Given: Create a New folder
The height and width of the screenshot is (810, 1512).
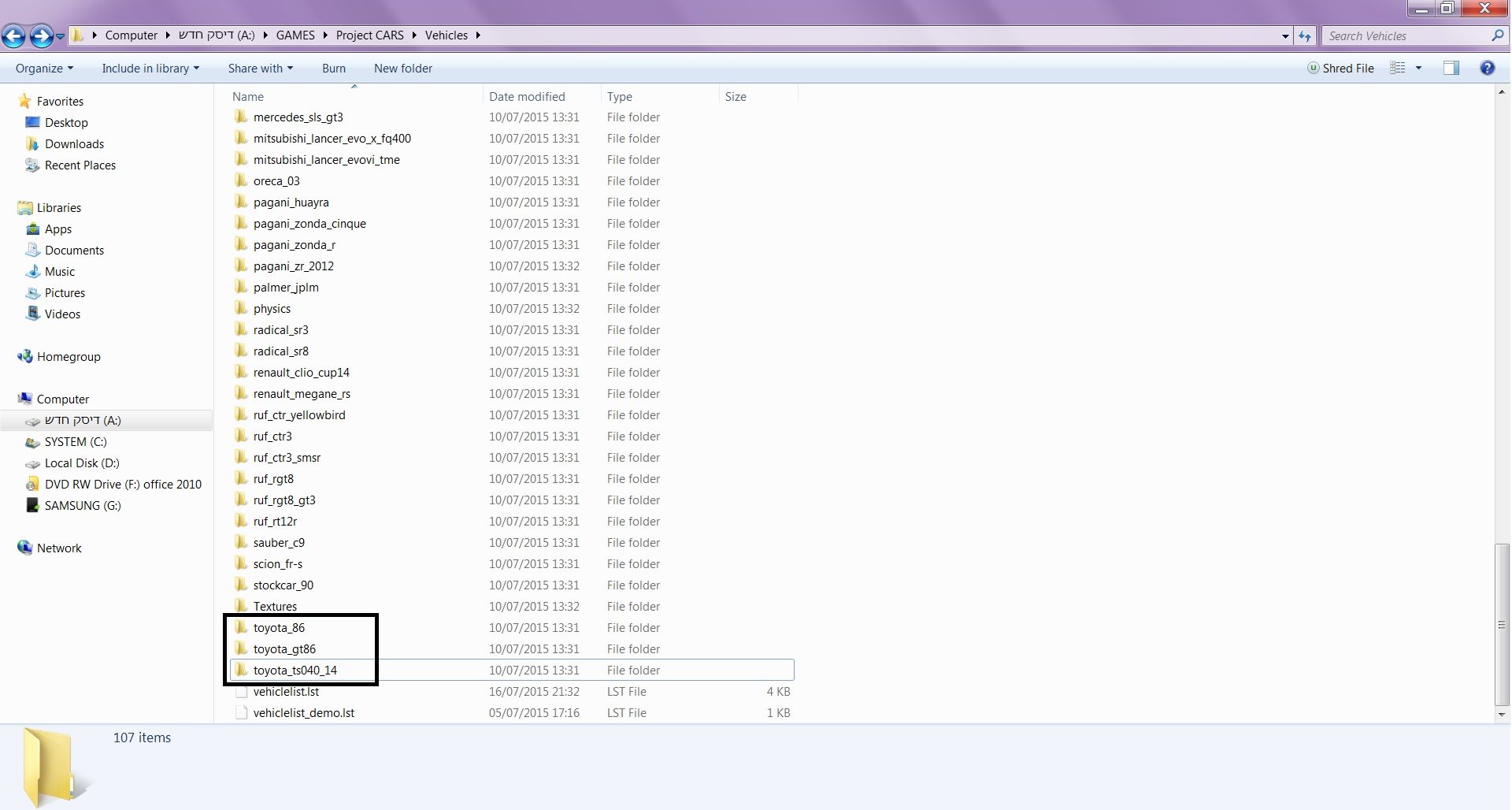Looking at the screenshot, I should click(403, 69).
